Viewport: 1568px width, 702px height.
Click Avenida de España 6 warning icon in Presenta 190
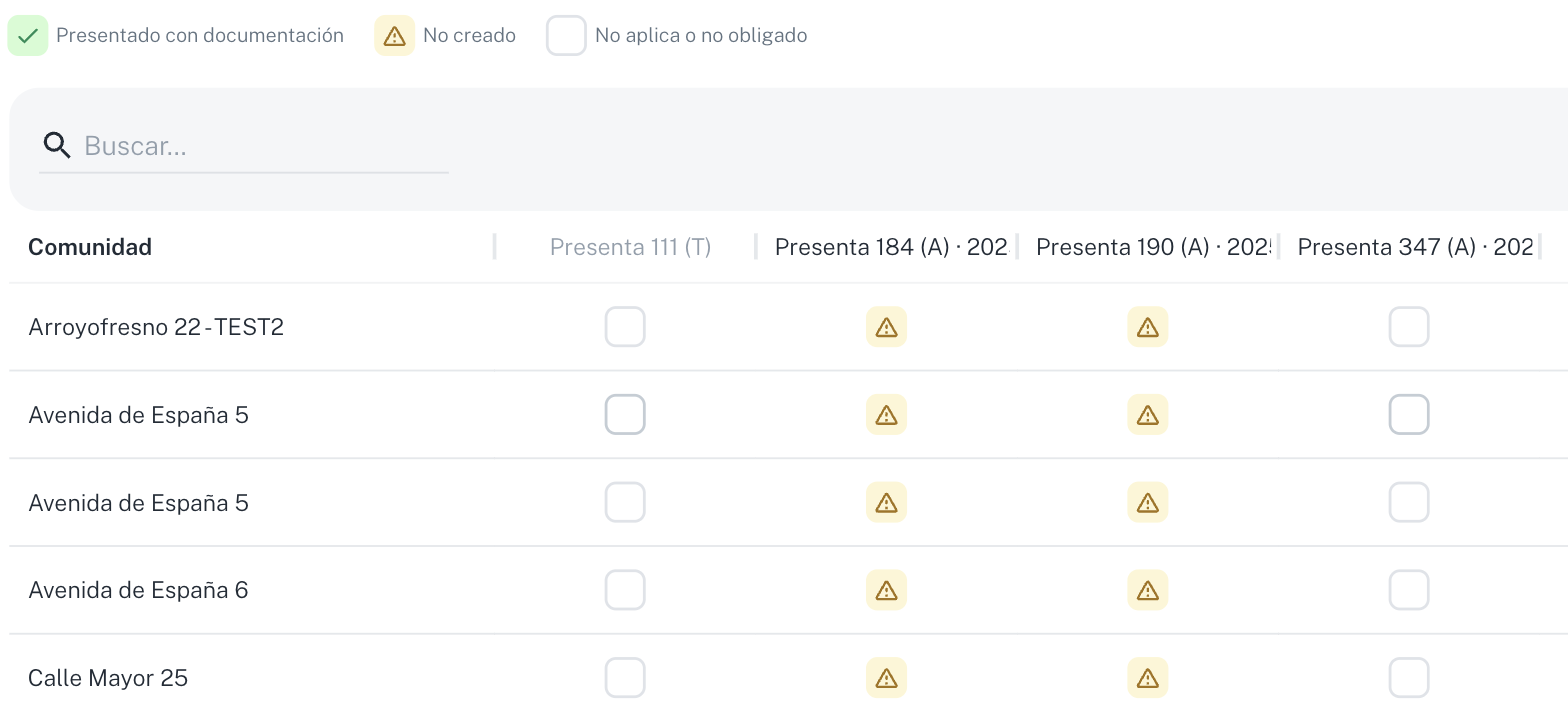tap(1148, 590)
